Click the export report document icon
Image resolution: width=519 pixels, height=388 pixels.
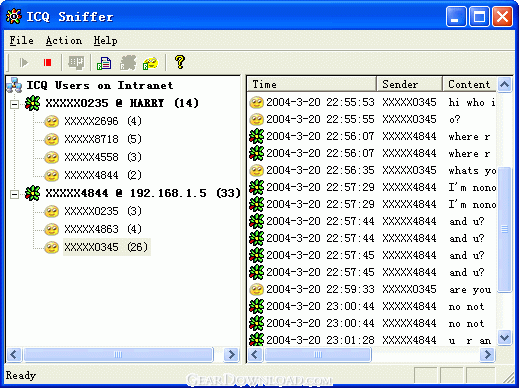104,63
